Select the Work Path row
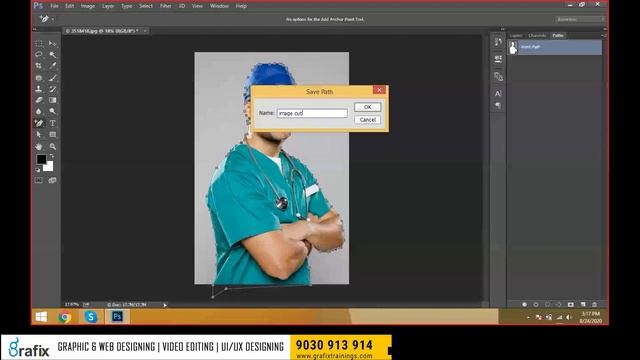This screenshot has height=360, width=640. 555,47
